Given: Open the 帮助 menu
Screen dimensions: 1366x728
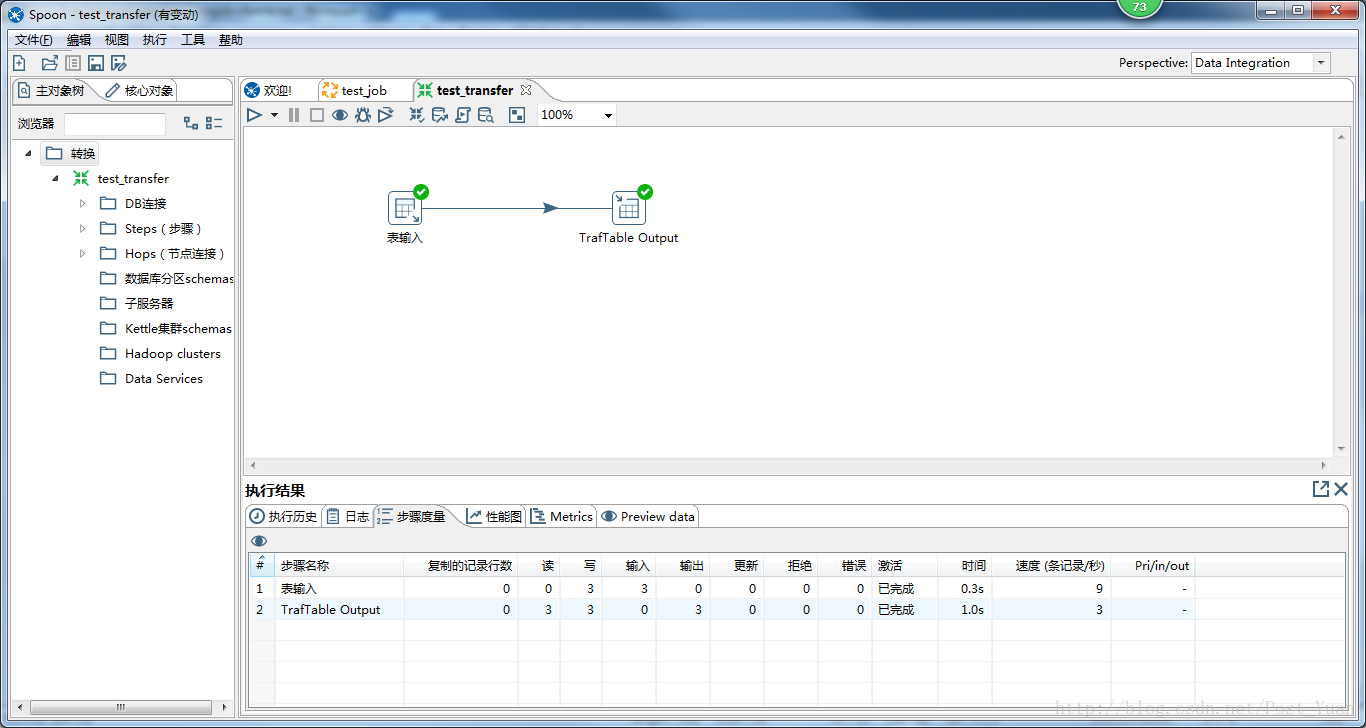Looking at the screenshot, I should tap(231, 40).
